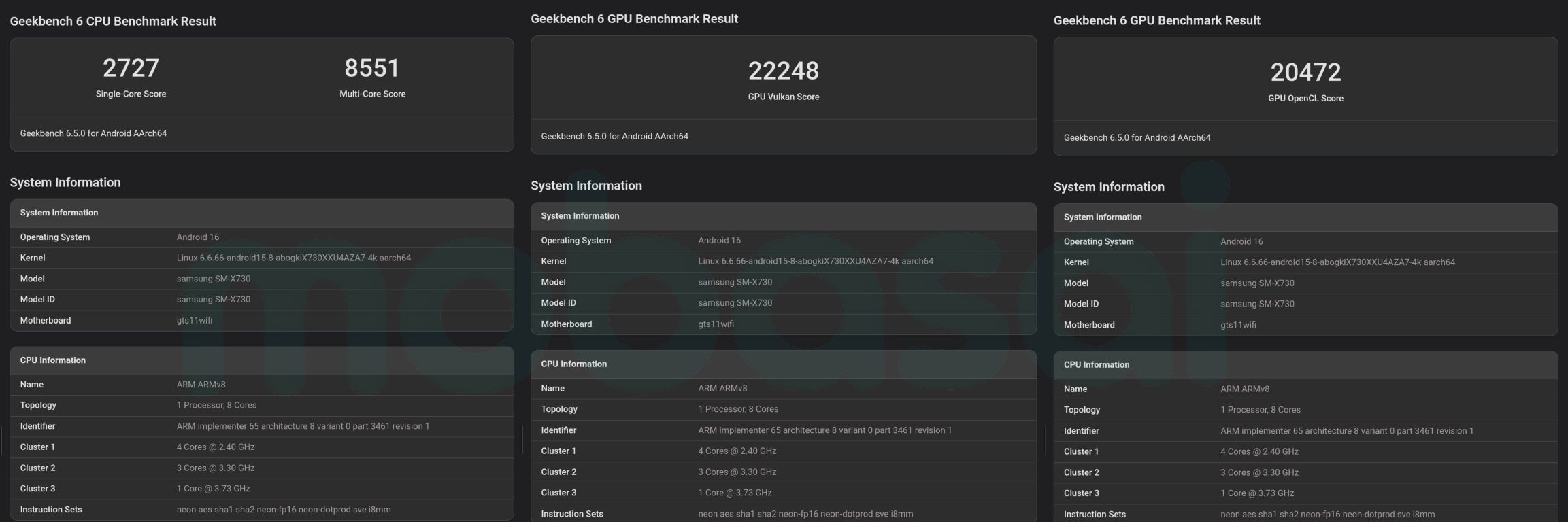Click Motherboard value 'gts11wifi' in CPU result panel
1568x522 pixels.
[195, 320]
